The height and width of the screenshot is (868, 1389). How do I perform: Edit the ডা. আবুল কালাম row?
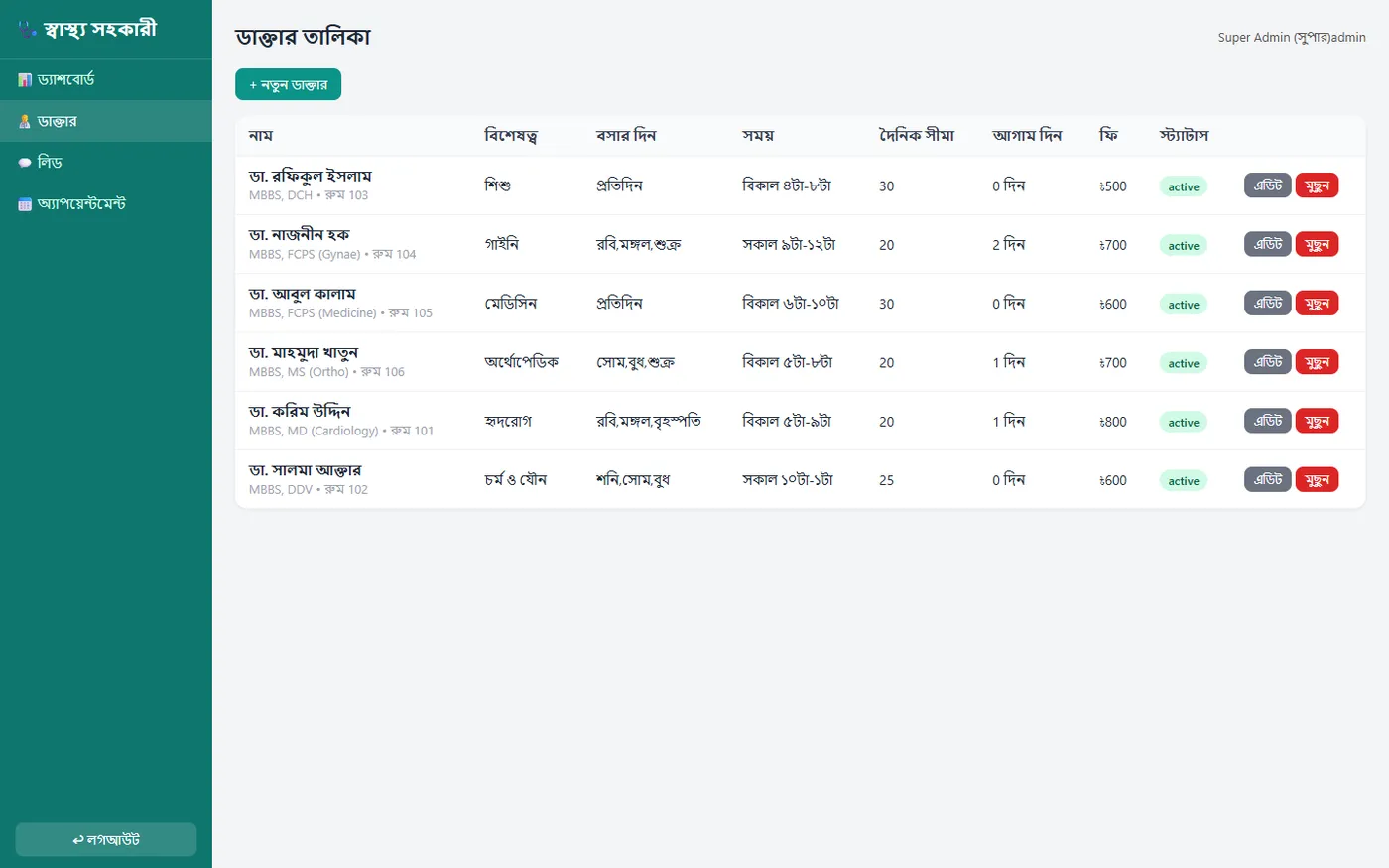point(1268,303)
